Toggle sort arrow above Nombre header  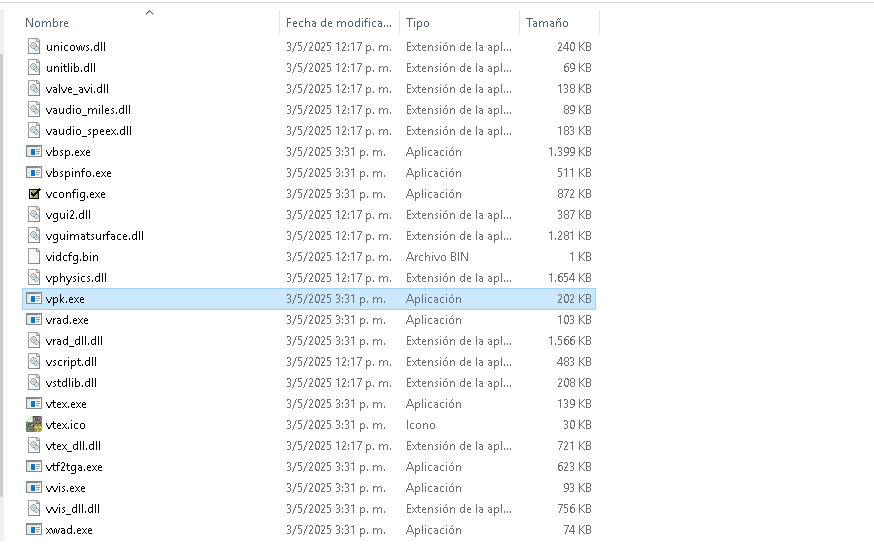(x=150, y=13)
